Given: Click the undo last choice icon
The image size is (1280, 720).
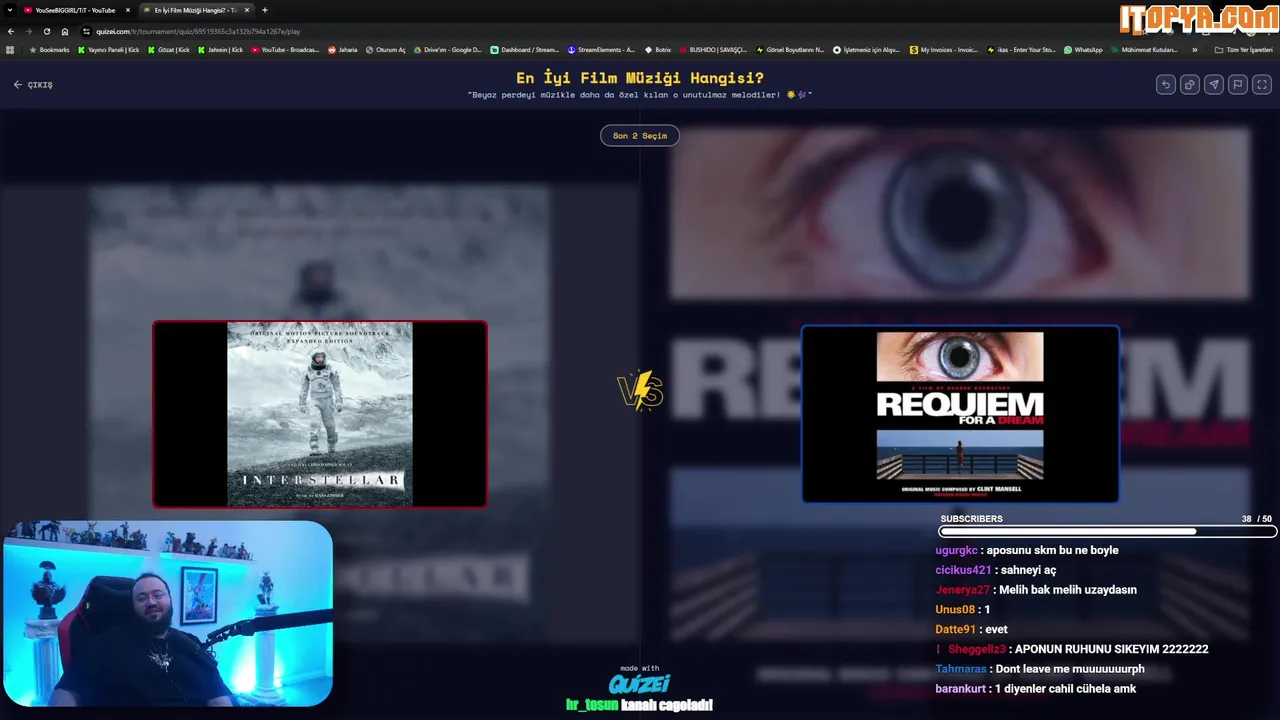Looking at the screenshot, I should (1165, 85).
